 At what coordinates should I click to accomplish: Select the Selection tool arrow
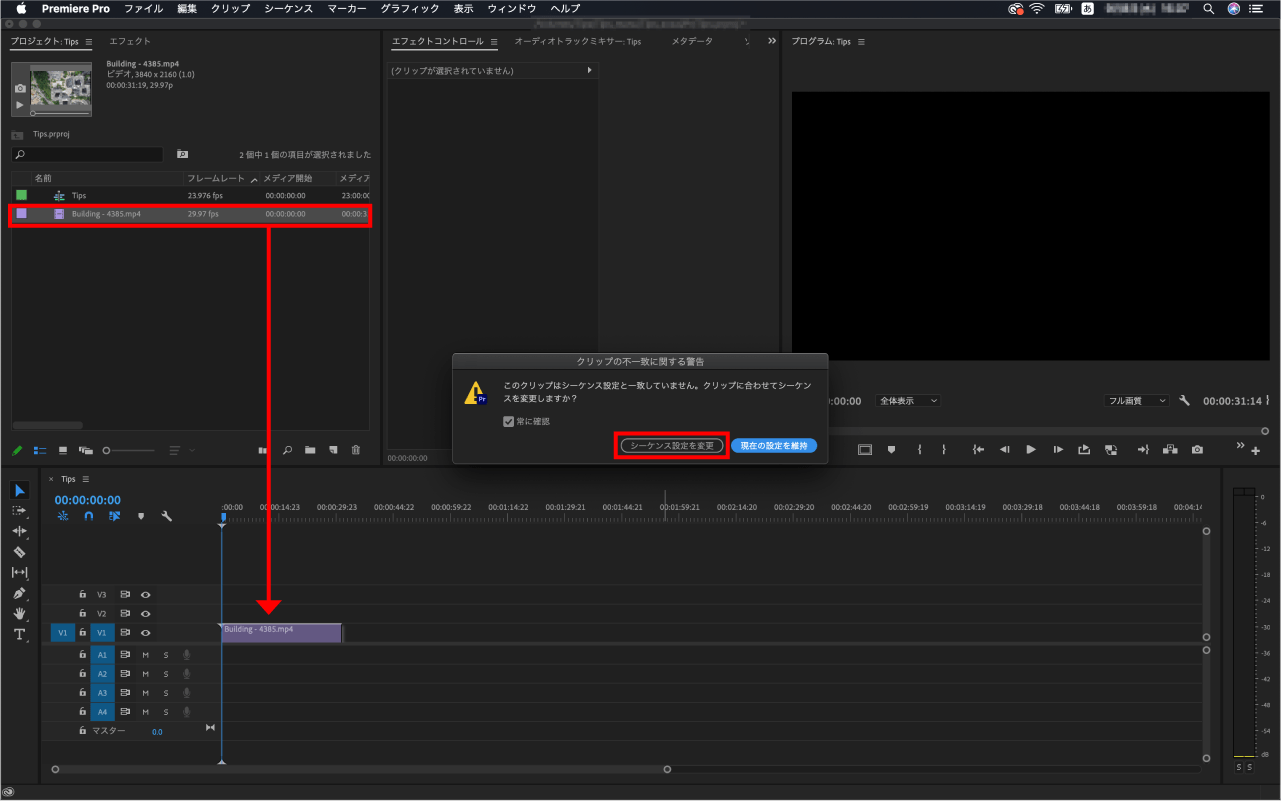[20, 490]
